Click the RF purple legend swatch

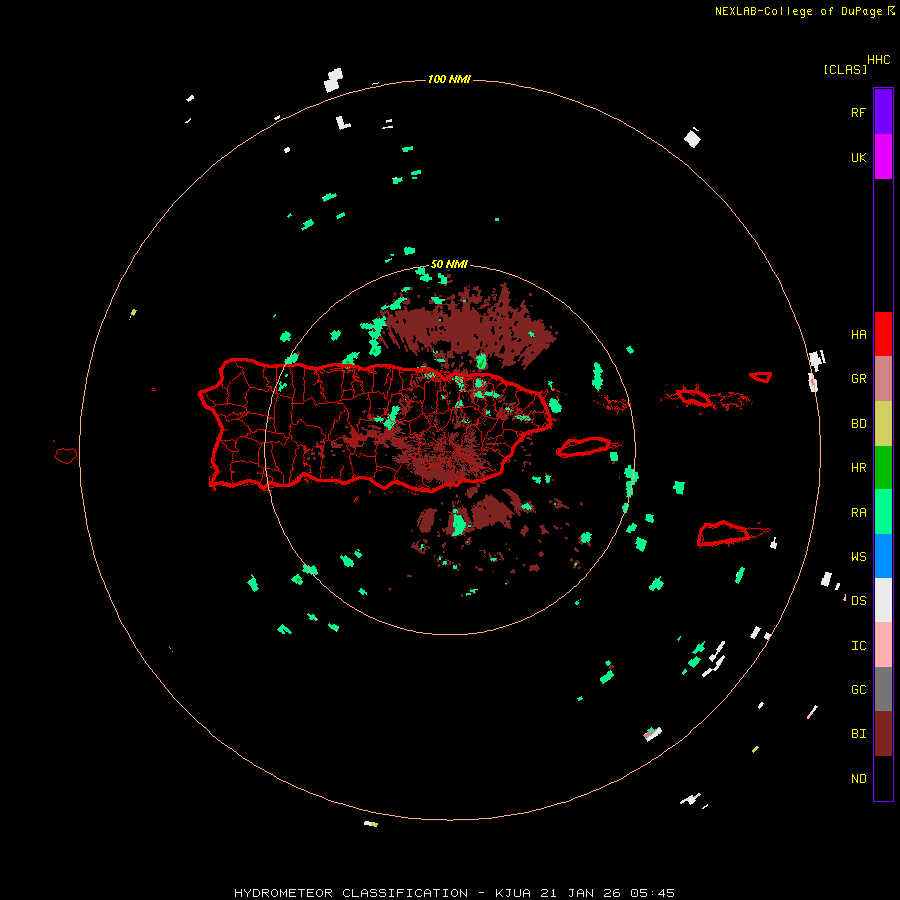(x=883, y=112)
